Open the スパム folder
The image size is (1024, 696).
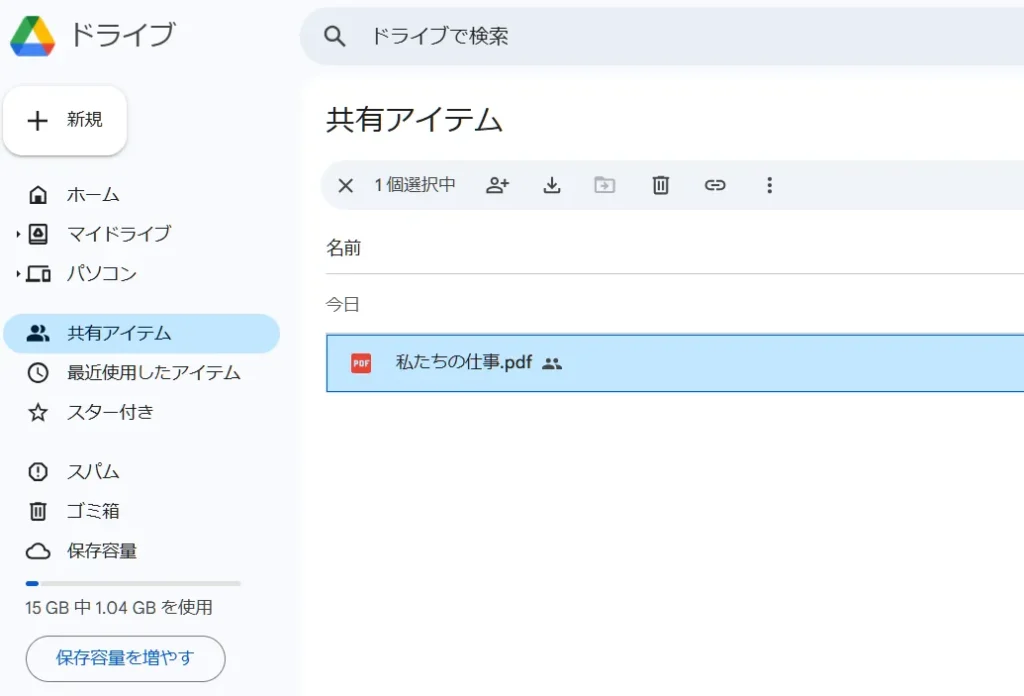pos(93,471)
